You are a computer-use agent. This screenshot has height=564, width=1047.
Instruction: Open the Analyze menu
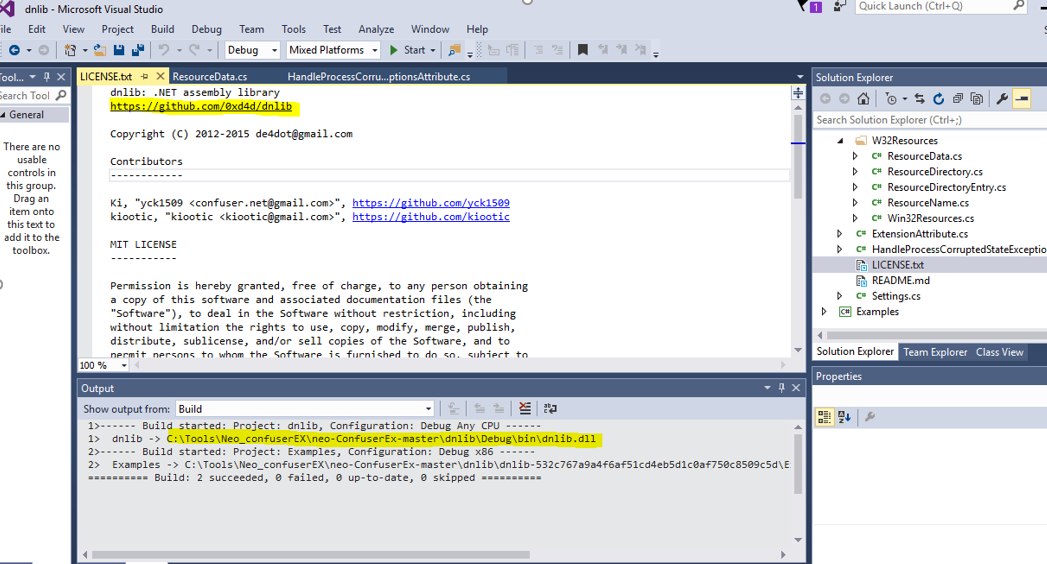(376, 29)
